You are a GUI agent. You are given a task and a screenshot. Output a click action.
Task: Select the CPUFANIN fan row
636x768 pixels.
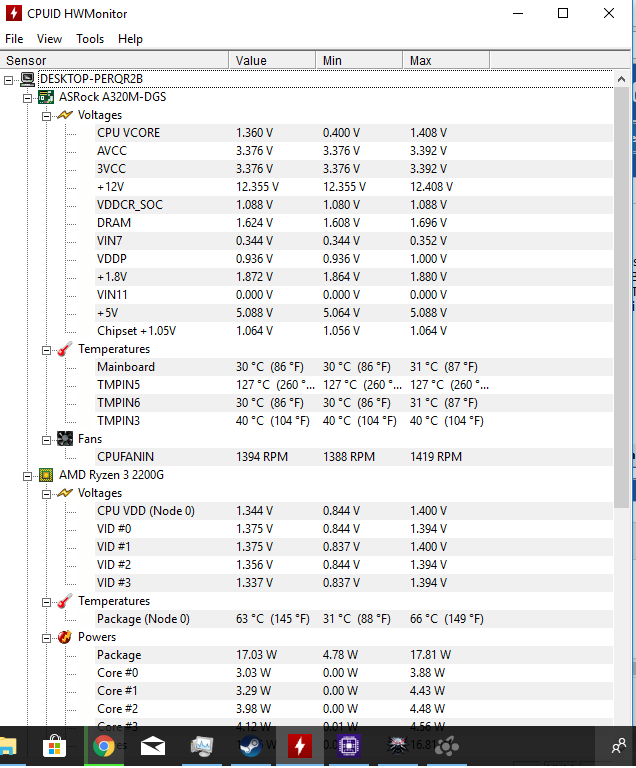pos(353,457)
